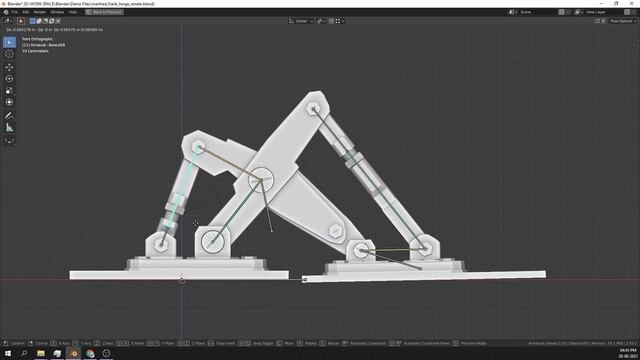Click the 10 Centimeters grid scale text
The width and height of the screenshot is (640, 360).
coord(36,51)
